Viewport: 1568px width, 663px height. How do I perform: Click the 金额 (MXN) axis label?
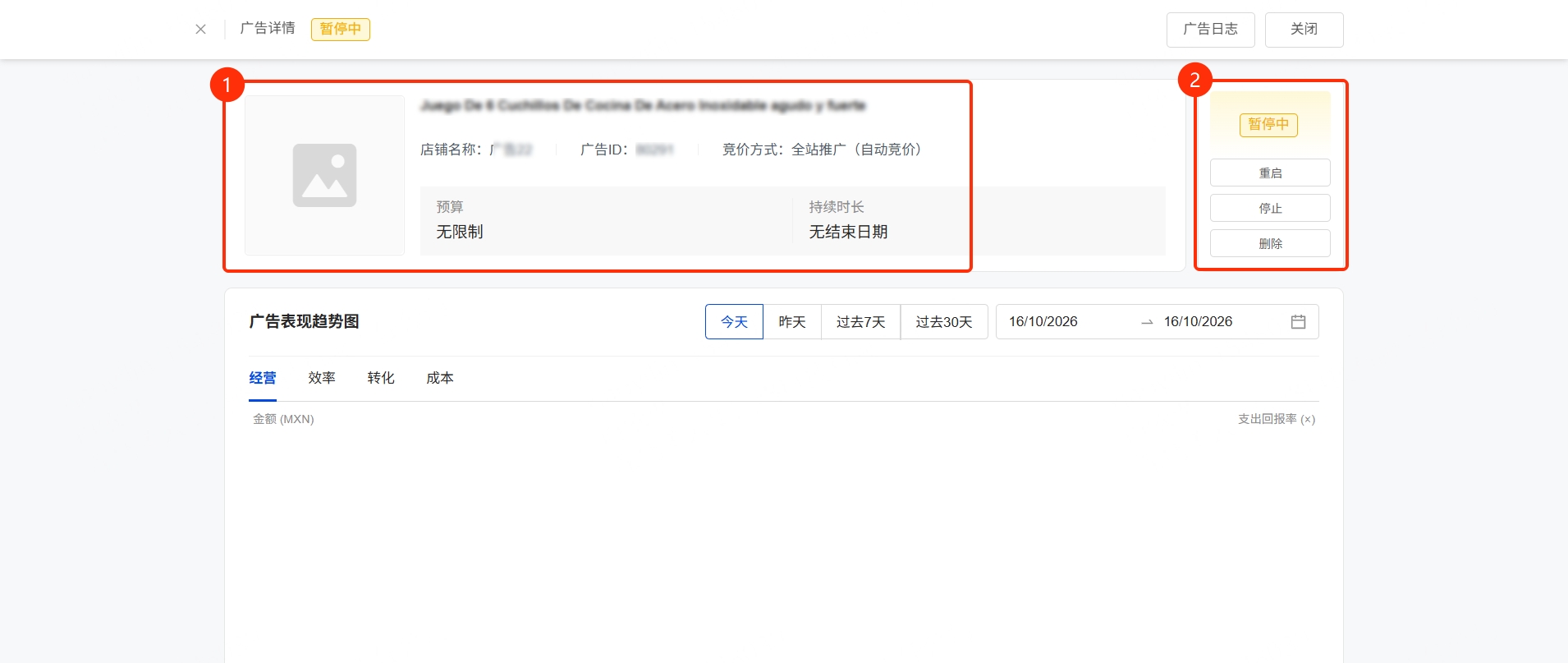[283, 419]
